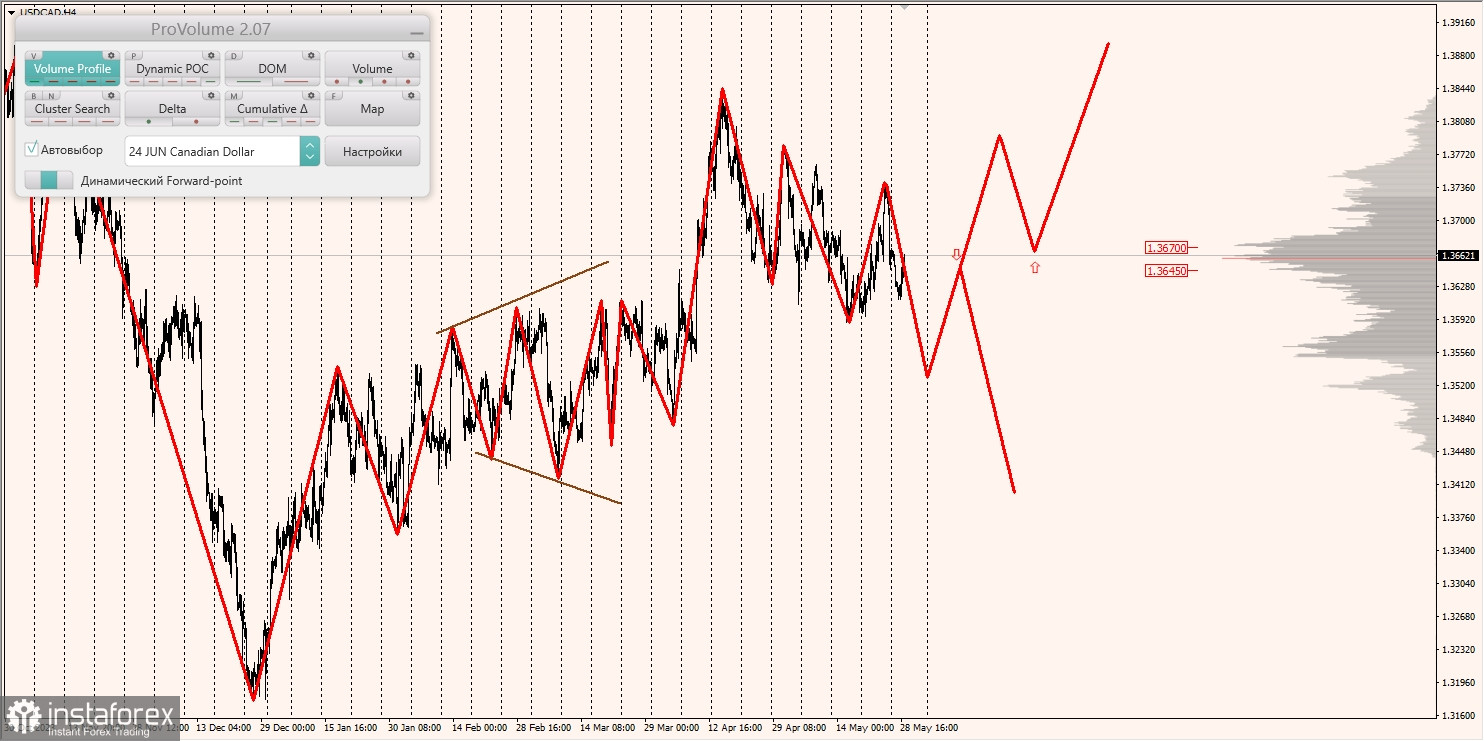Activate the Cumulative Δ button
Screen dimensions: 1484x741
(x=272, y=108)
